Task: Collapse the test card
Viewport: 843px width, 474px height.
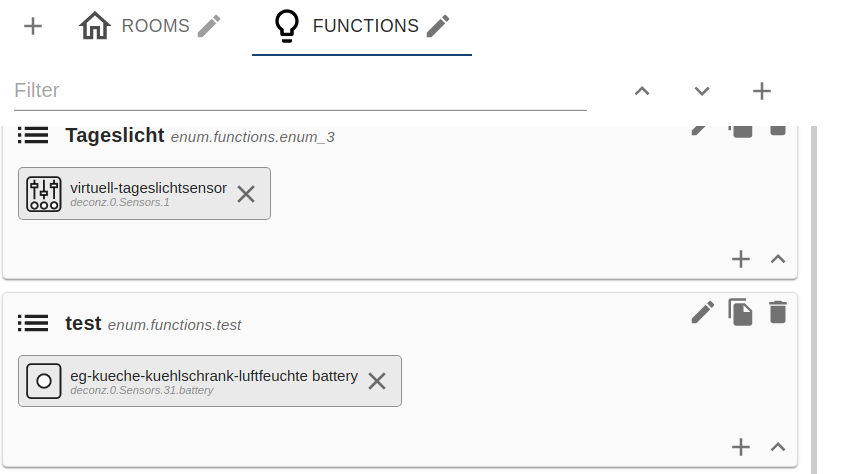Action: (x=778, y=447)
